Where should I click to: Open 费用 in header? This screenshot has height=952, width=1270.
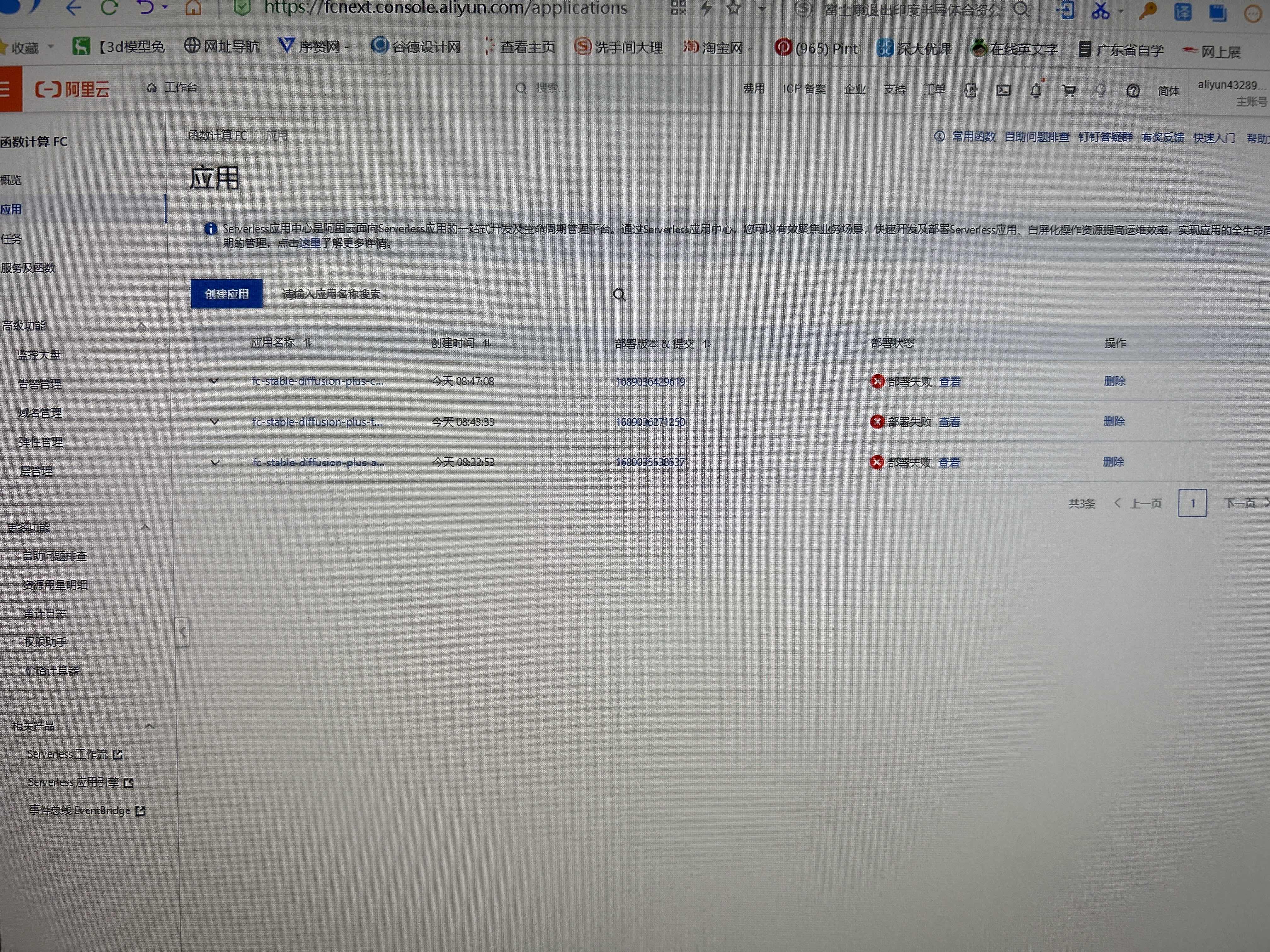(x=754, y=88)
